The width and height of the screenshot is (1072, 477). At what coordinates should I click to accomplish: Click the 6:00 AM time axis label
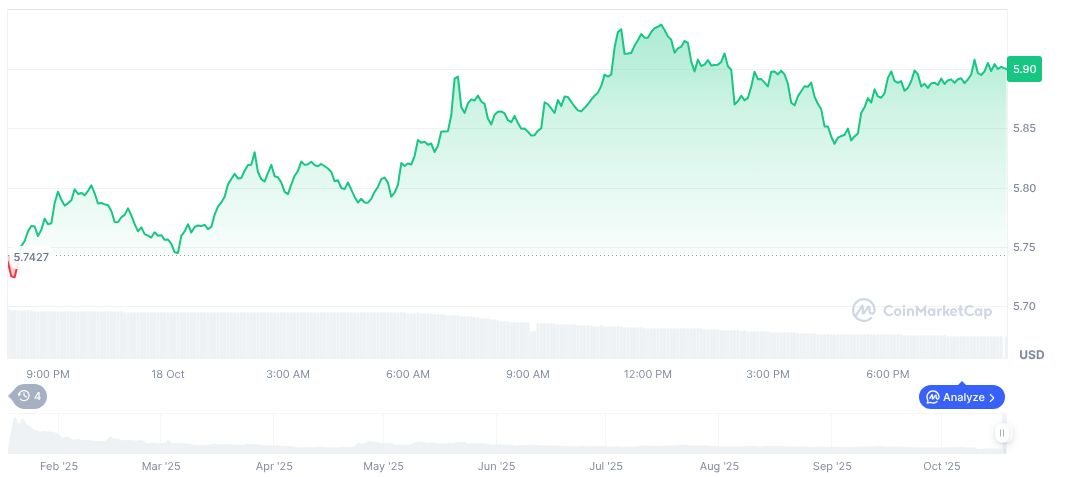(408, 374)
